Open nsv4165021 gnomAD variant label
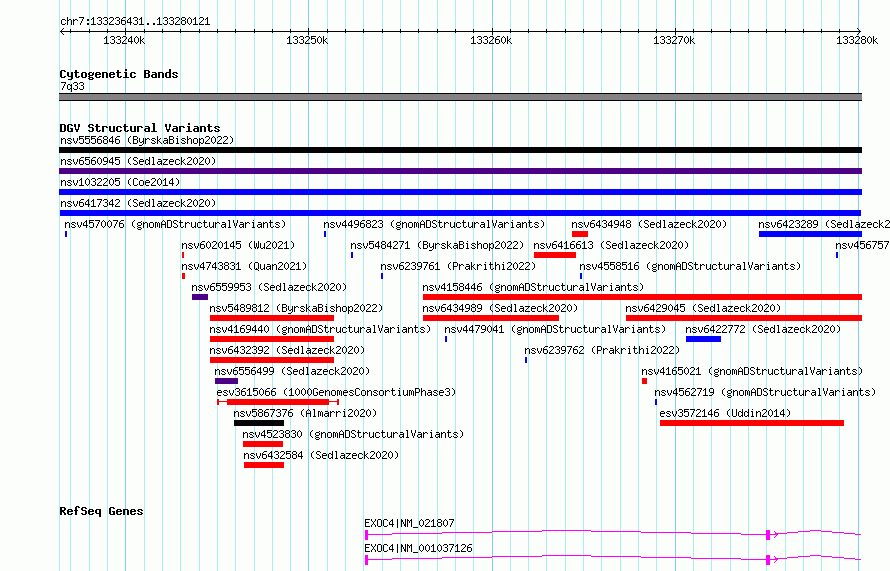The height and width of the screenshot is (571, 890). pyautogui.click(x=752, y=371)
